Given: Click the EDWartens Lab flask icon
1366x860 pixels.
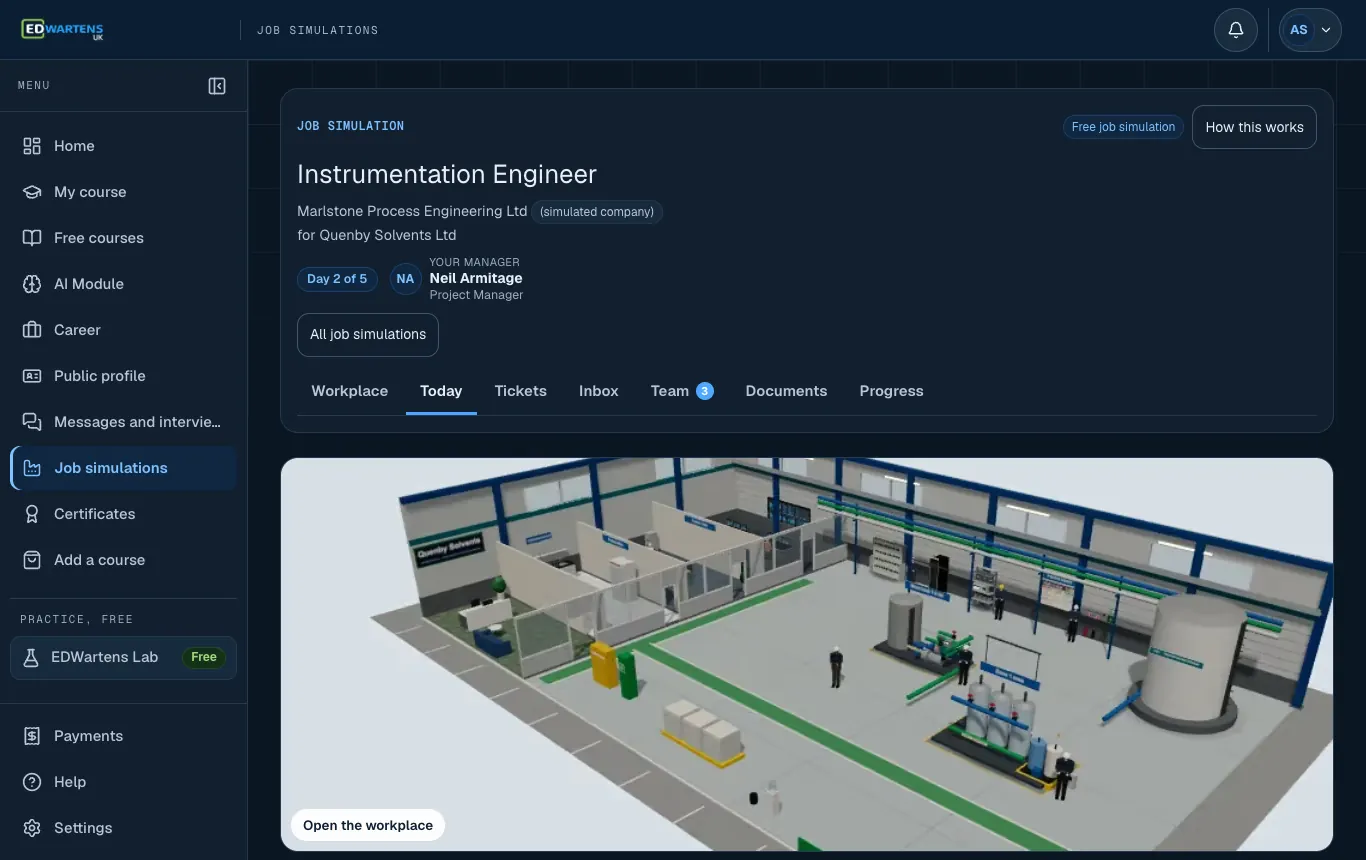Looking at the screenshot, I should pyautogui.click(x=31, y=657).
